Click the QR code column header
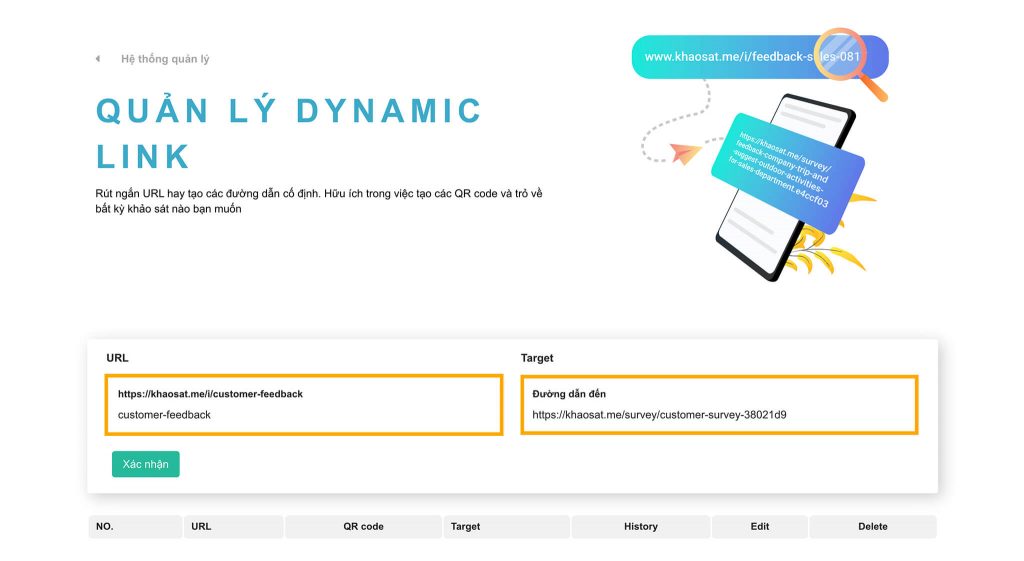The height and width of the screenshot is (561, 1024). click(364, 526)
